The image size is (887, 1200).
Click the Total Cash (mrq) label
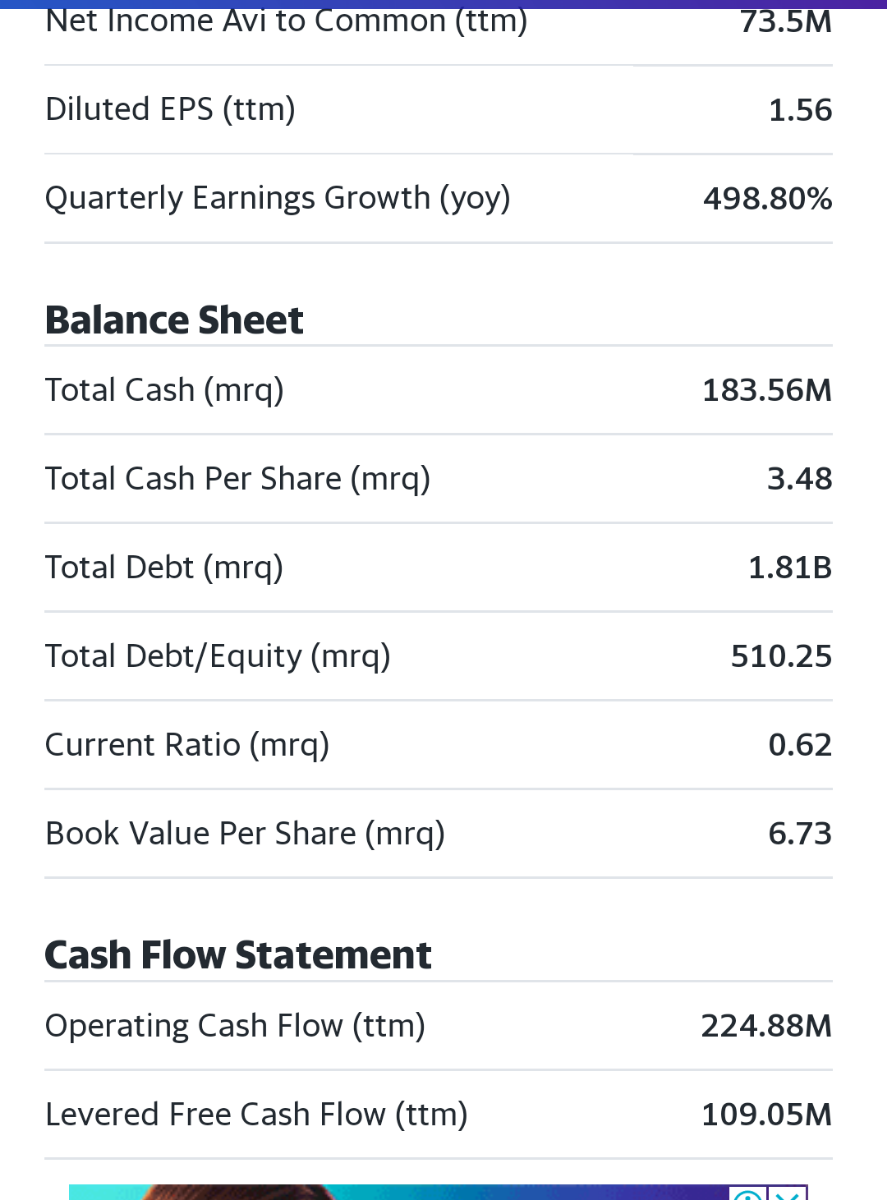pyautogui.click(x=164, y=390)
